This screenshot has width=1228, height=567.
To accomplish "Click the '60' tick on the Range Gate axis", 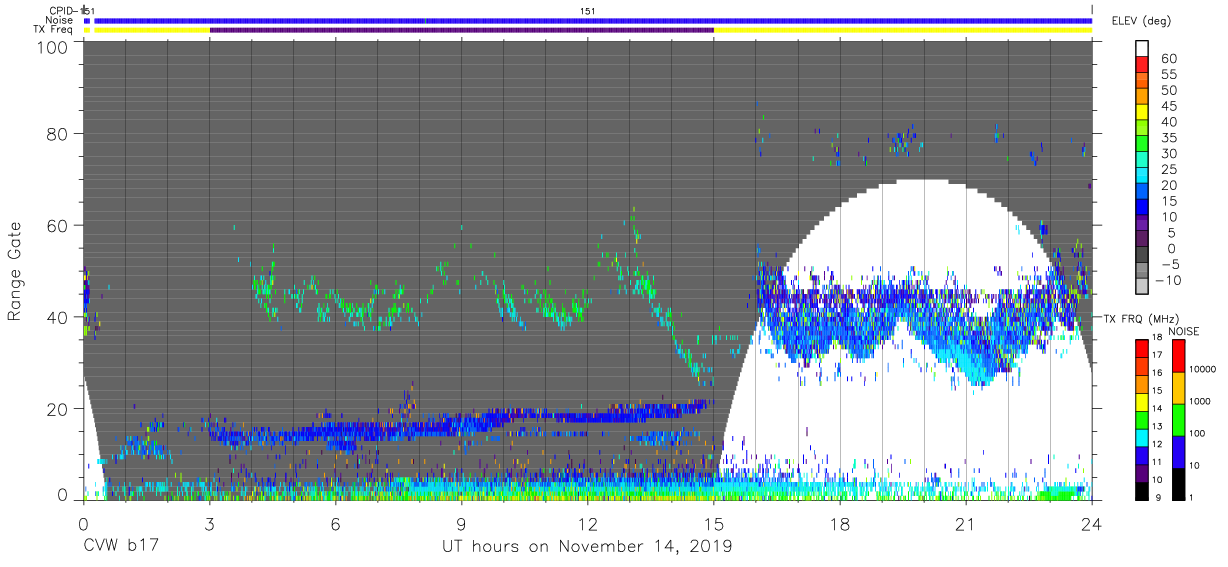I will click(58, 225).
